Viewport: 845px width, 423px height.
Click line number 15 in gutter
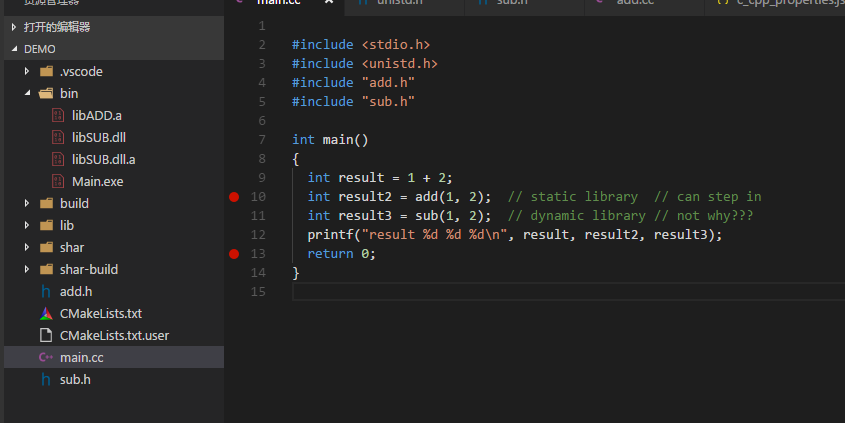tap(258, 292)
